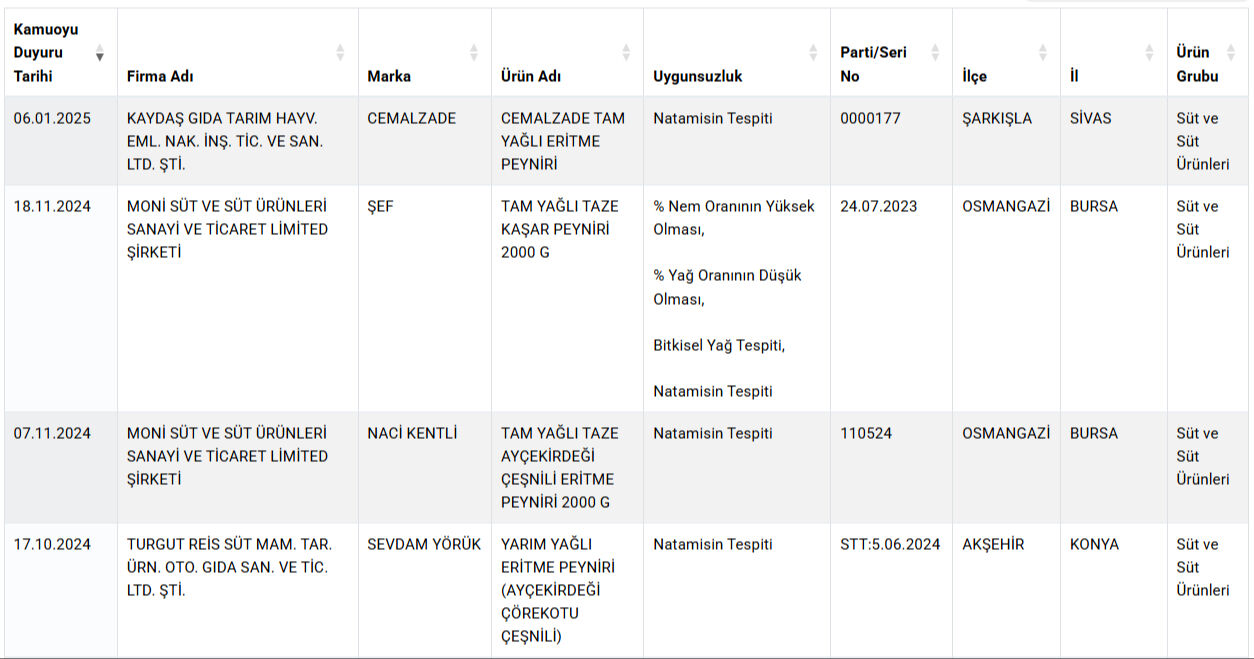Select batch number 110524 cell

click(x=891, y=467)
